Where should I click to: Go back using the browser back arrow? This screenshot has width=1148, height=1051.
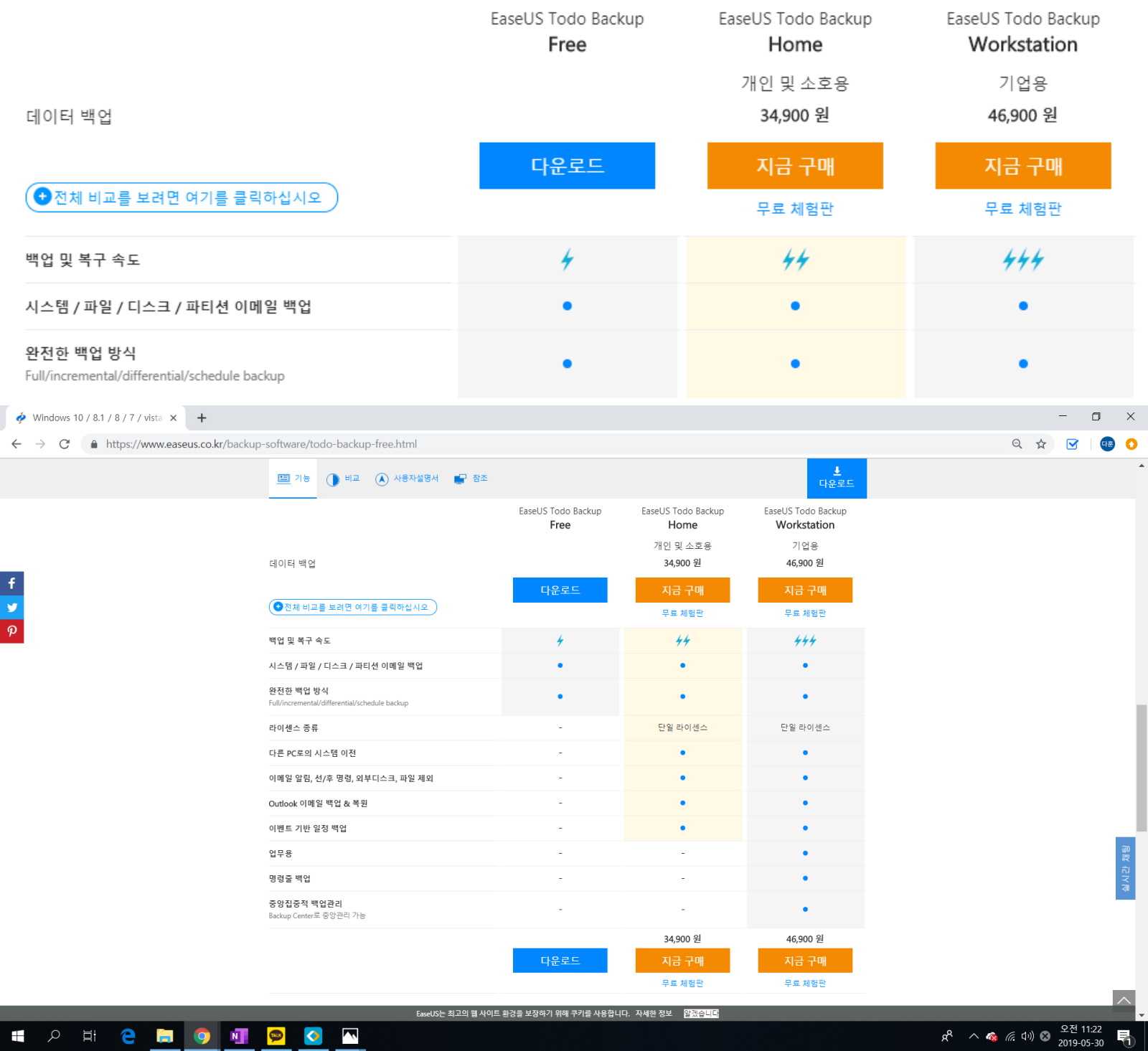tap(17, 444)
